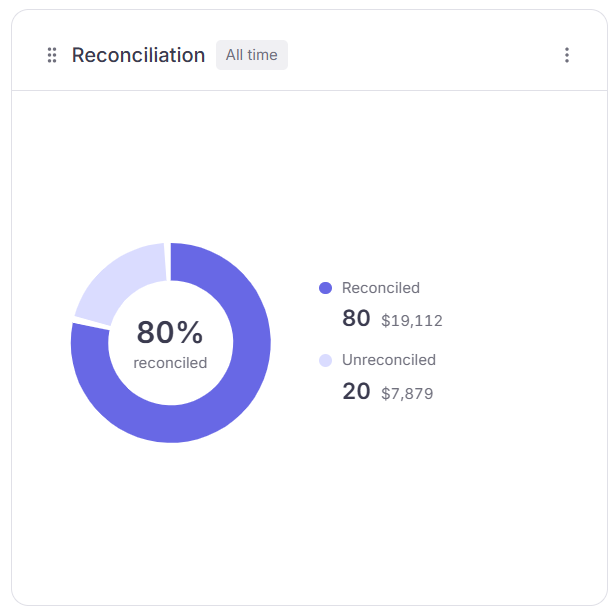Click the $19,112 reconciled amount
This screenshot has width=615, height=611.
click(x=412, y=321)
